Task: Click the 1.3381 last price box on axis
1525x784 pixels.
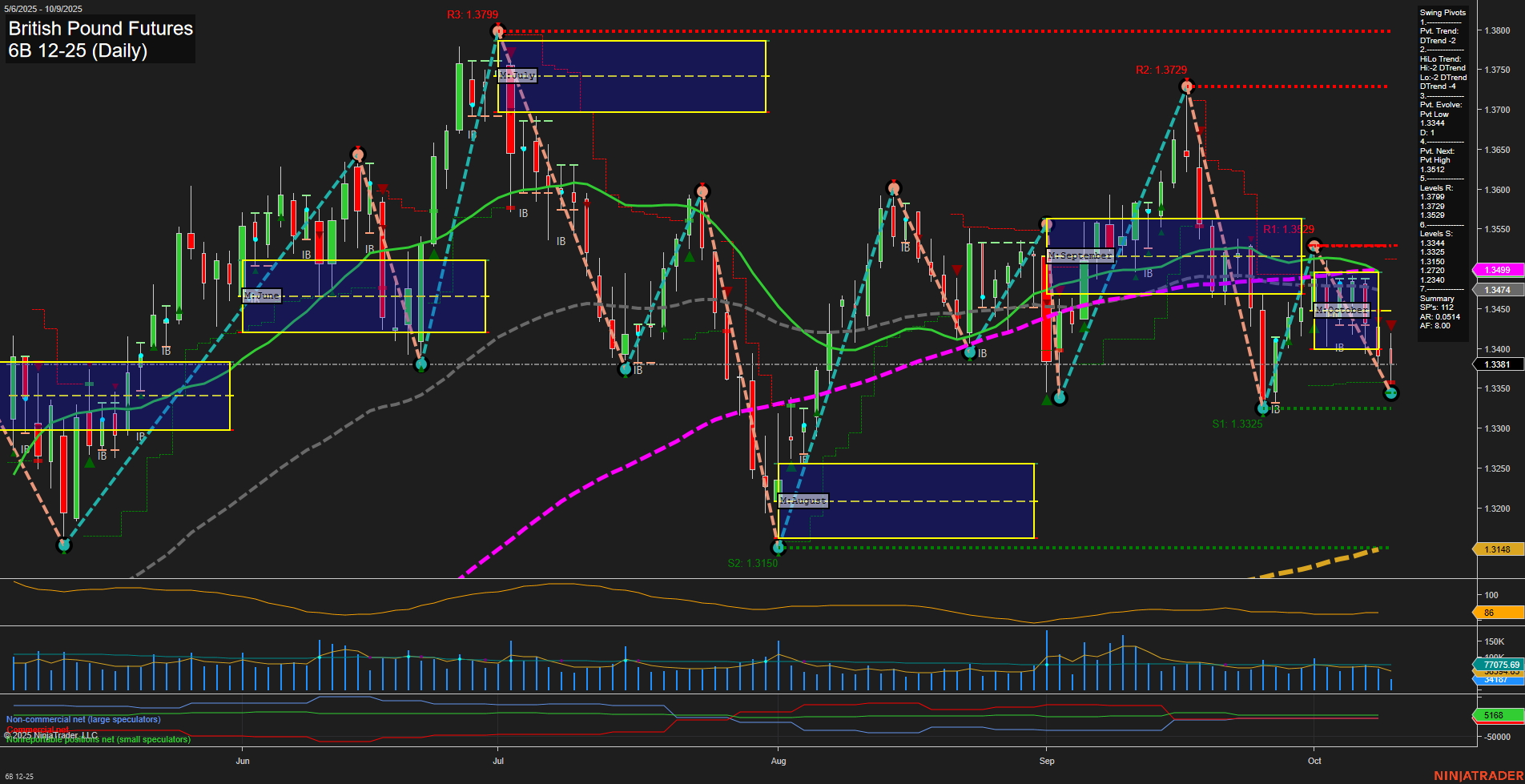Action: pos(1497,364)
